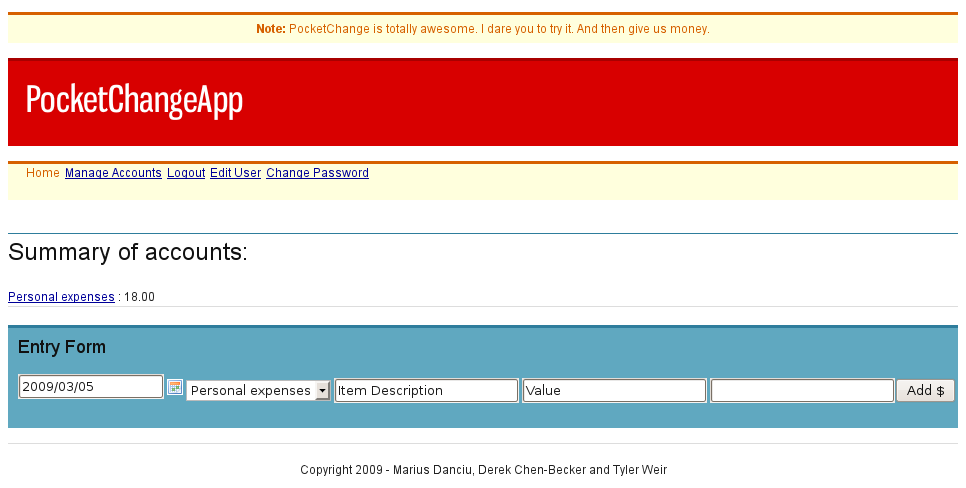Open the Manage Accounts page

[x=113, y=173]
